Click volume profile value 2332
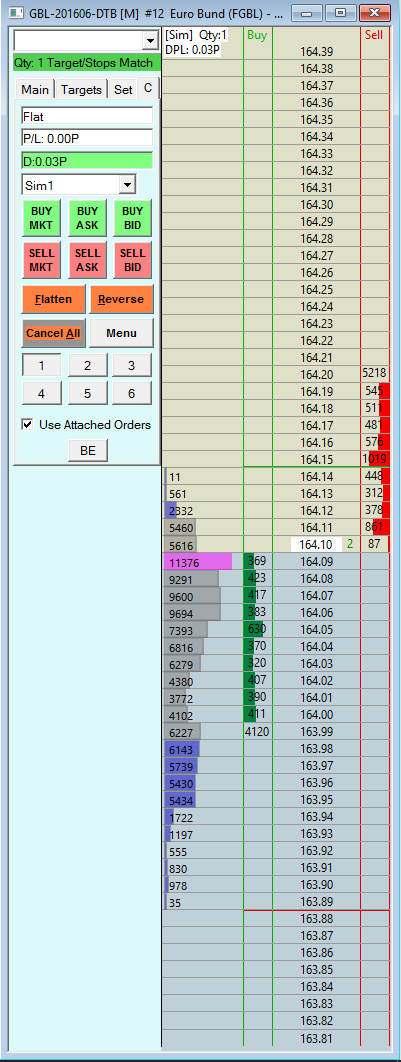The width and height of the screenshot is (401, 1062). 180,510
